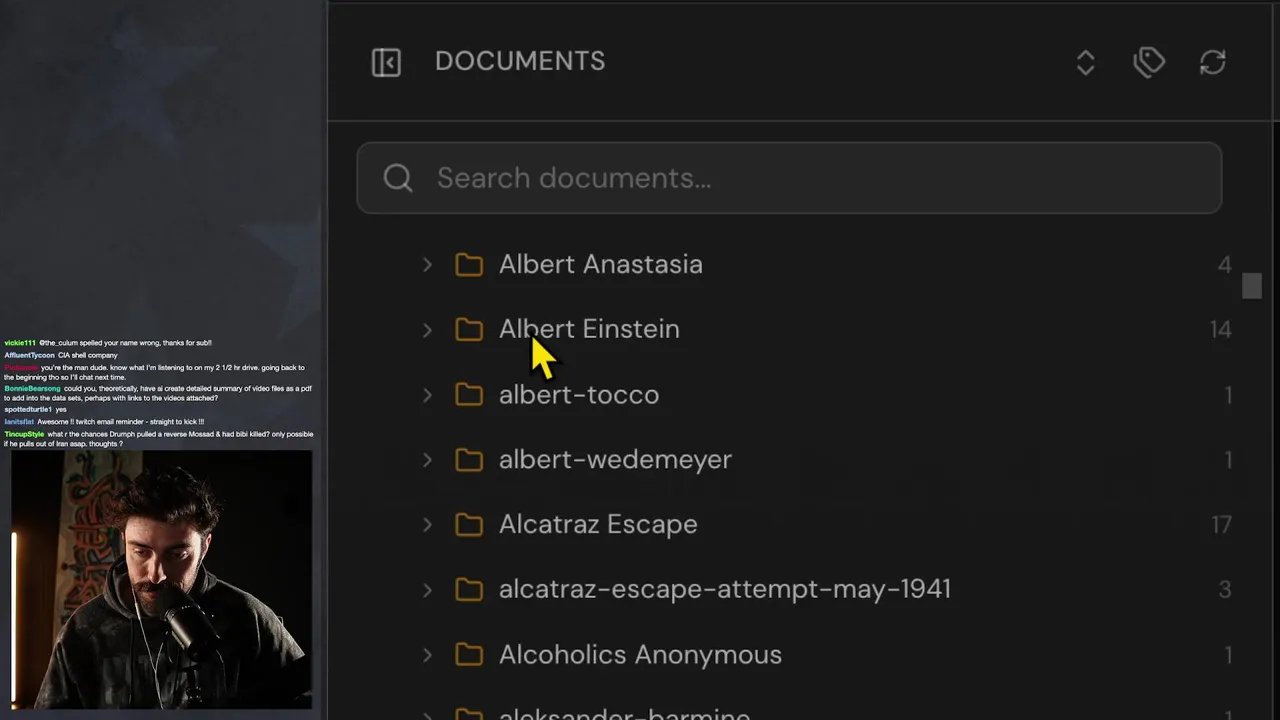Click the Search documents input field
The width and height of the screenshot is (1280, 720).
point(800,178)
